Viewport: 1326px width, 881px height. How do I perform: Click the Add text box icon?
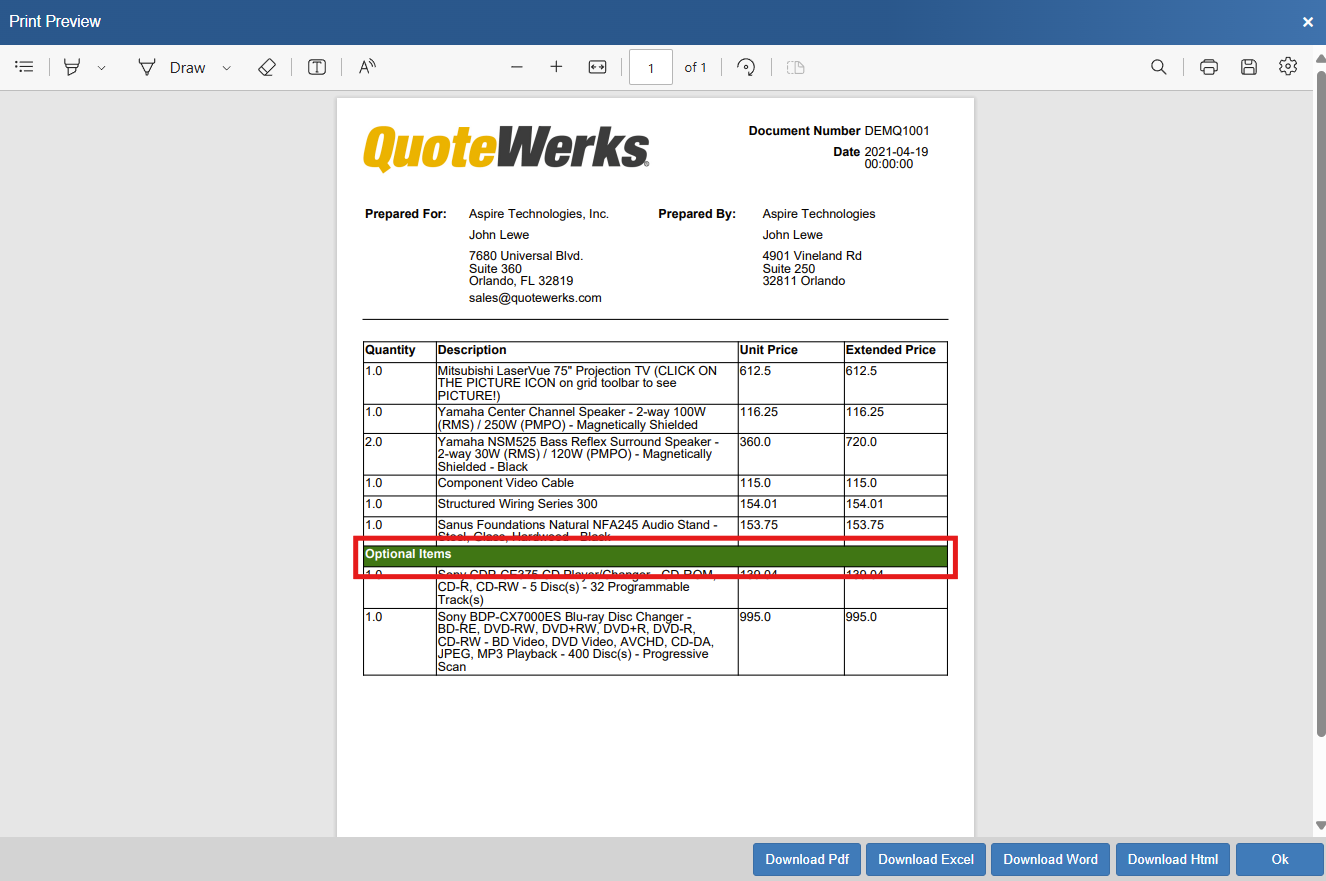tap(317, 67)
